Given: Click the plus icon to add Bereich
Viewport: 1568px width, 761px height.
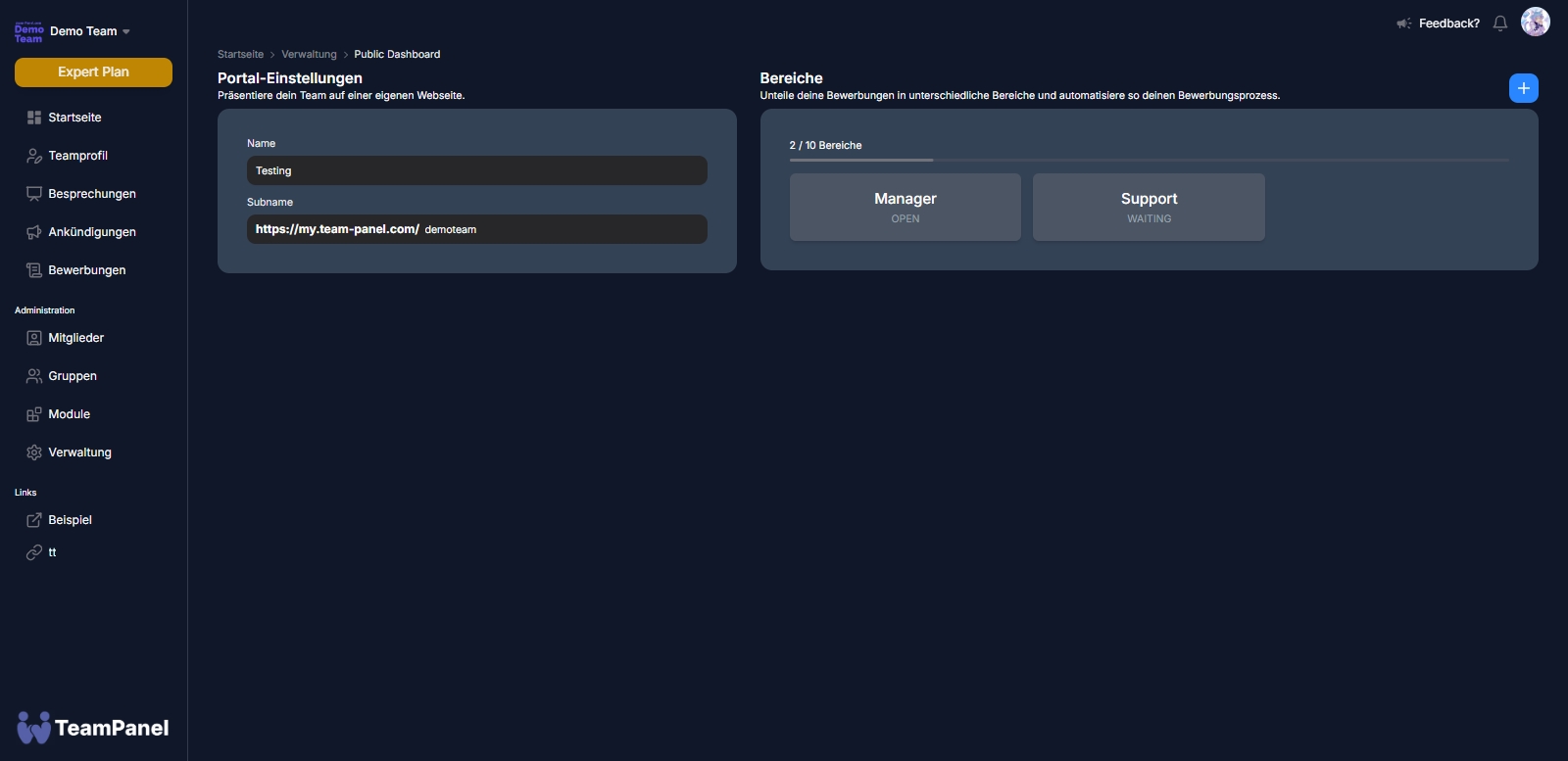Looking at the screenshot, I should tap(1523, 88).
